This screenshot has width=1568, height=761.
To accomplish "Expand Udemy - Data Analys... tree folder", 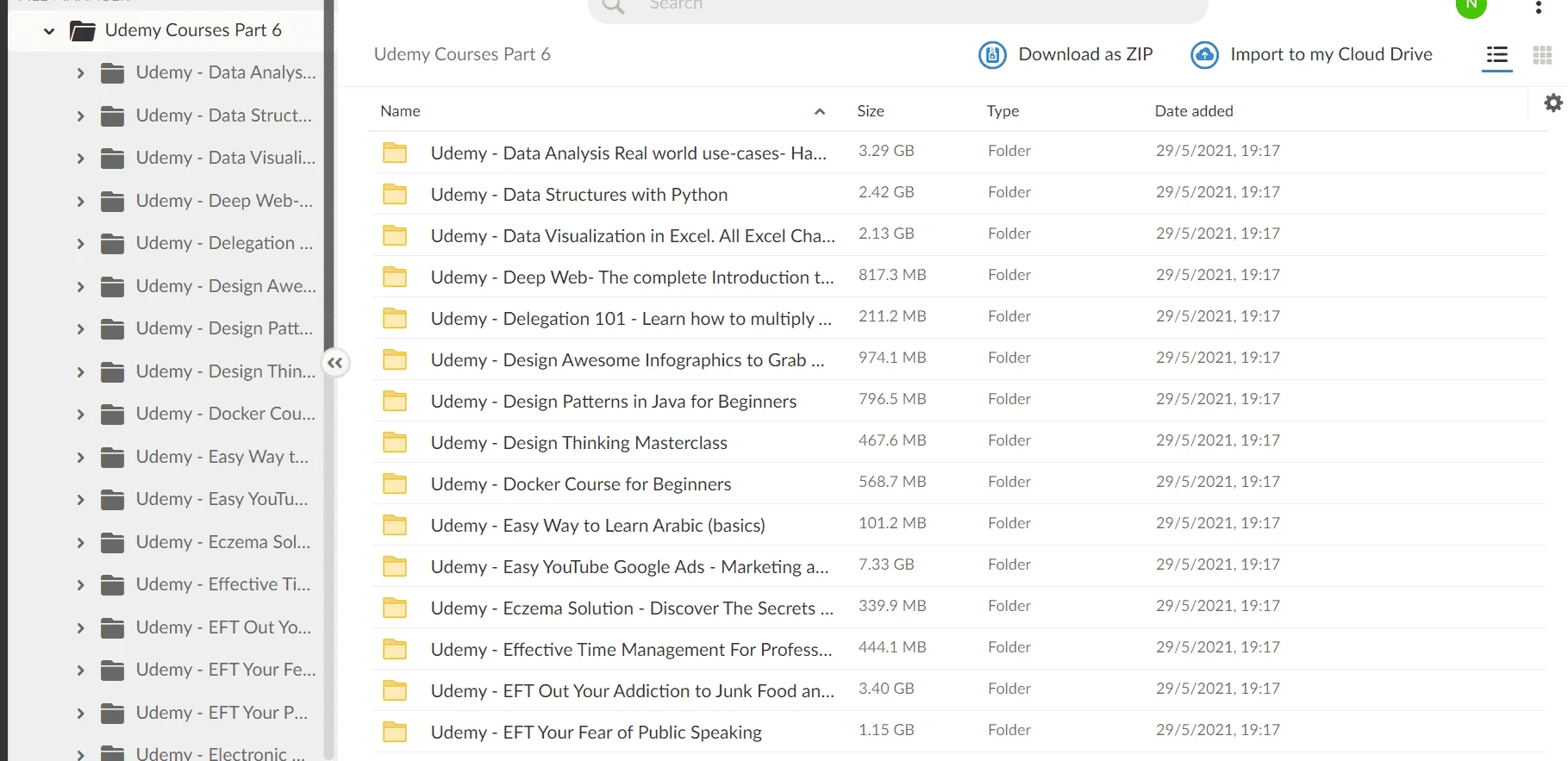I will (x=80, y=73).
